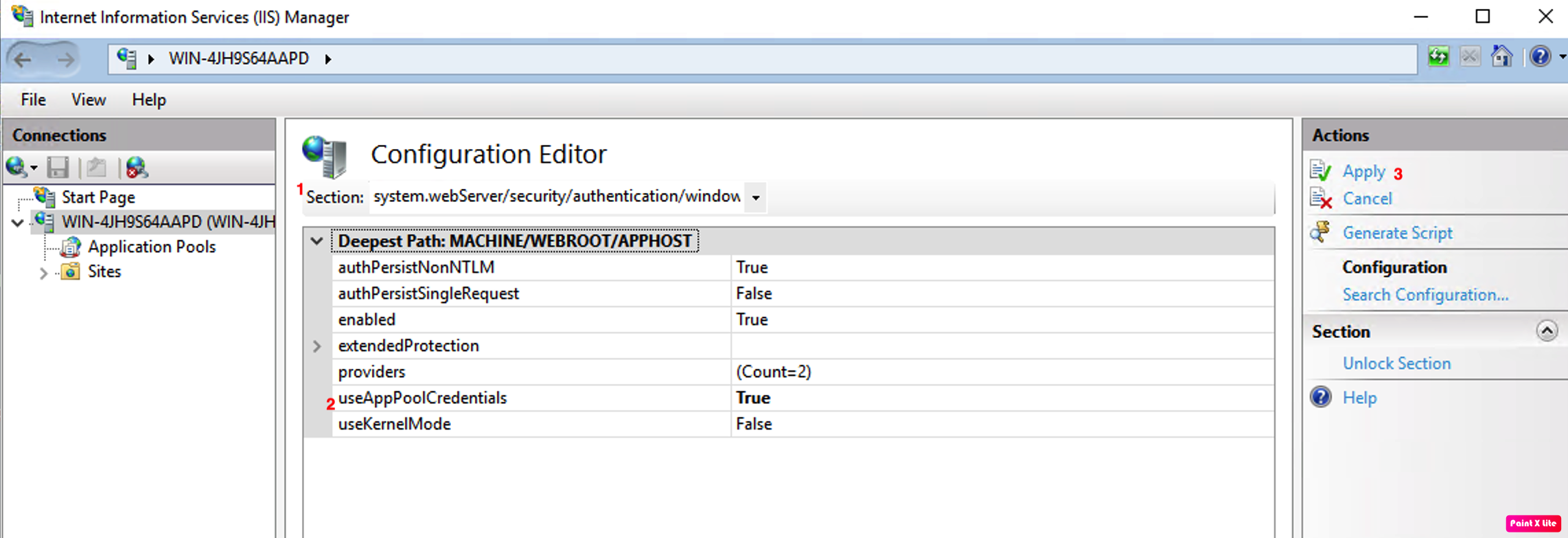Expand the extendedProtection property row
The height and width of the screenshot is (538, 1568).
point(316,346)
